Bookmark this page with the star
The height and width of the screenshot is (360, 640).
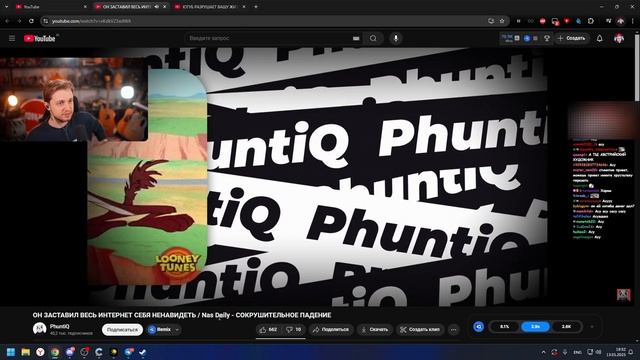tap(502, 21)
